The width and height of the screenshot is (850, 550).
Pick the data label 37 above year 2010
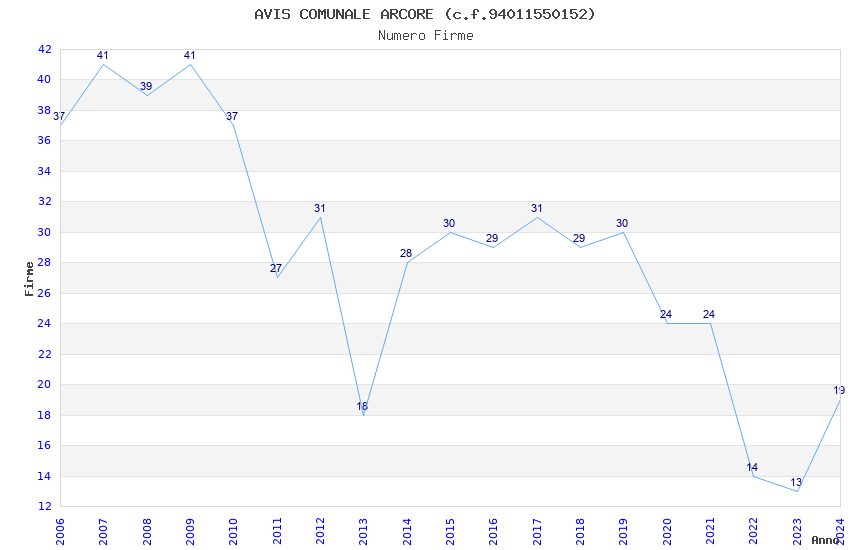pyautogui.click(x=232, y=117)
